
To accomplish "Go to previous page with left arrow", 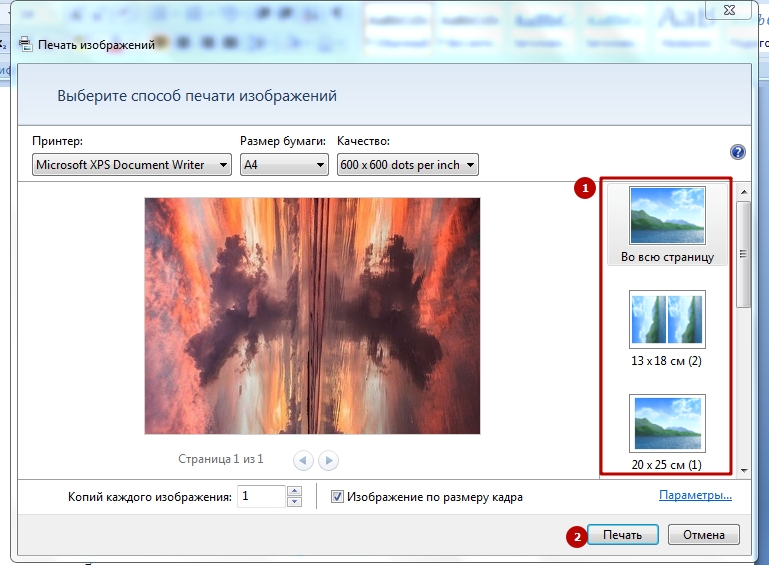I will point(303,460).
